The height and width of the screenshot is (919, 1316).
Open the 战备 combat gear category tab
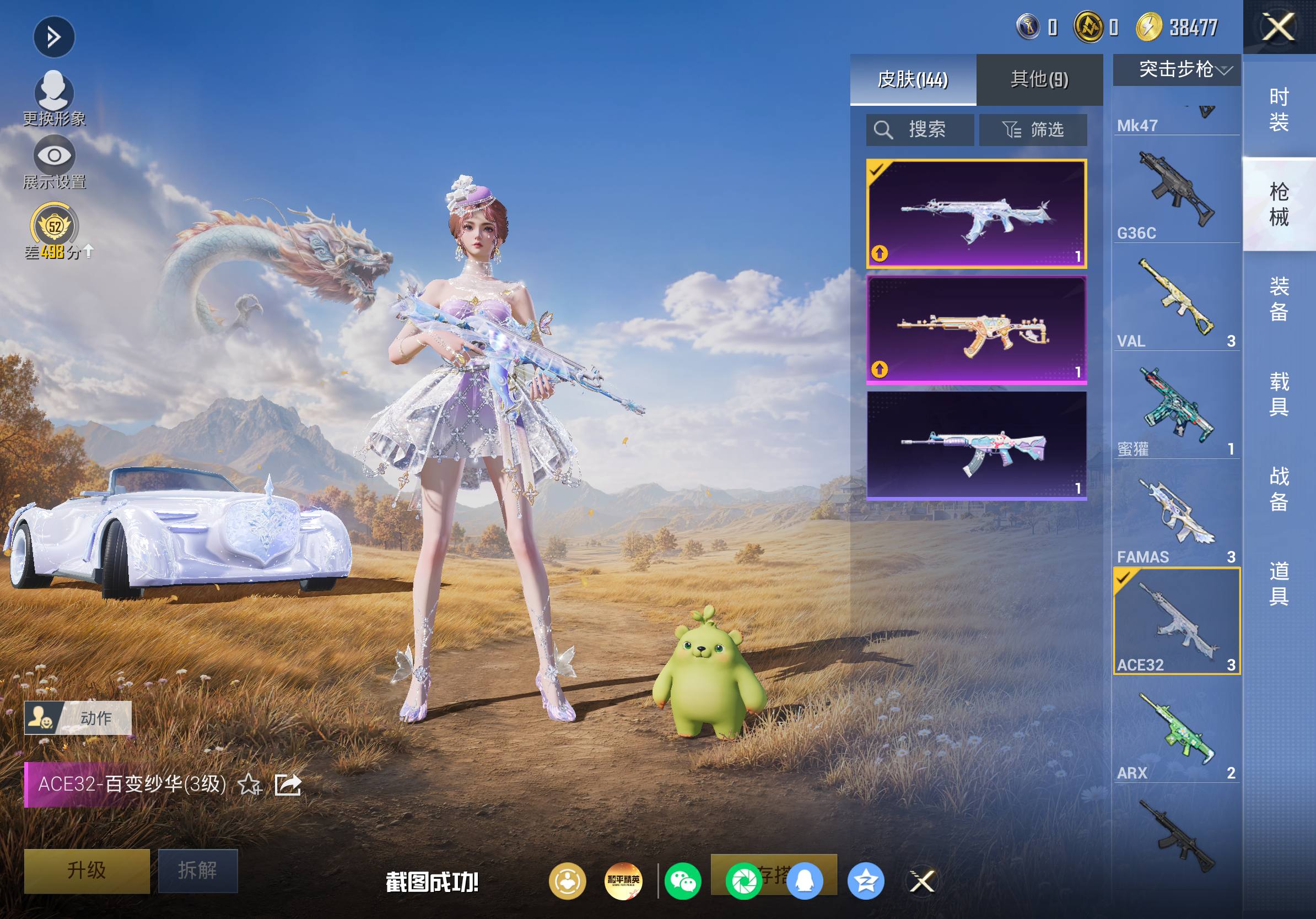click(1279, 489)
